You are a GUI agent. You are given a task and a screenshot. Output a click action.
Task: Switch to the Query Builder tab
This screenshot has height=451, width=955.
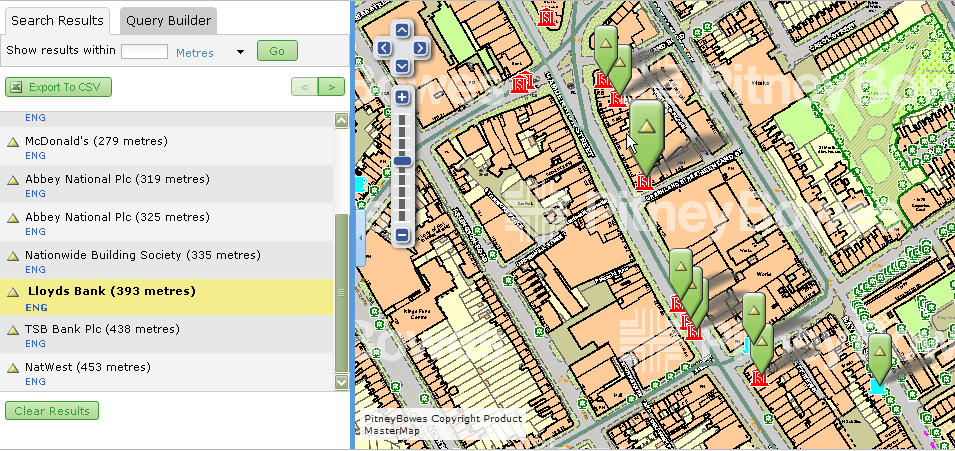coord(166,20)
